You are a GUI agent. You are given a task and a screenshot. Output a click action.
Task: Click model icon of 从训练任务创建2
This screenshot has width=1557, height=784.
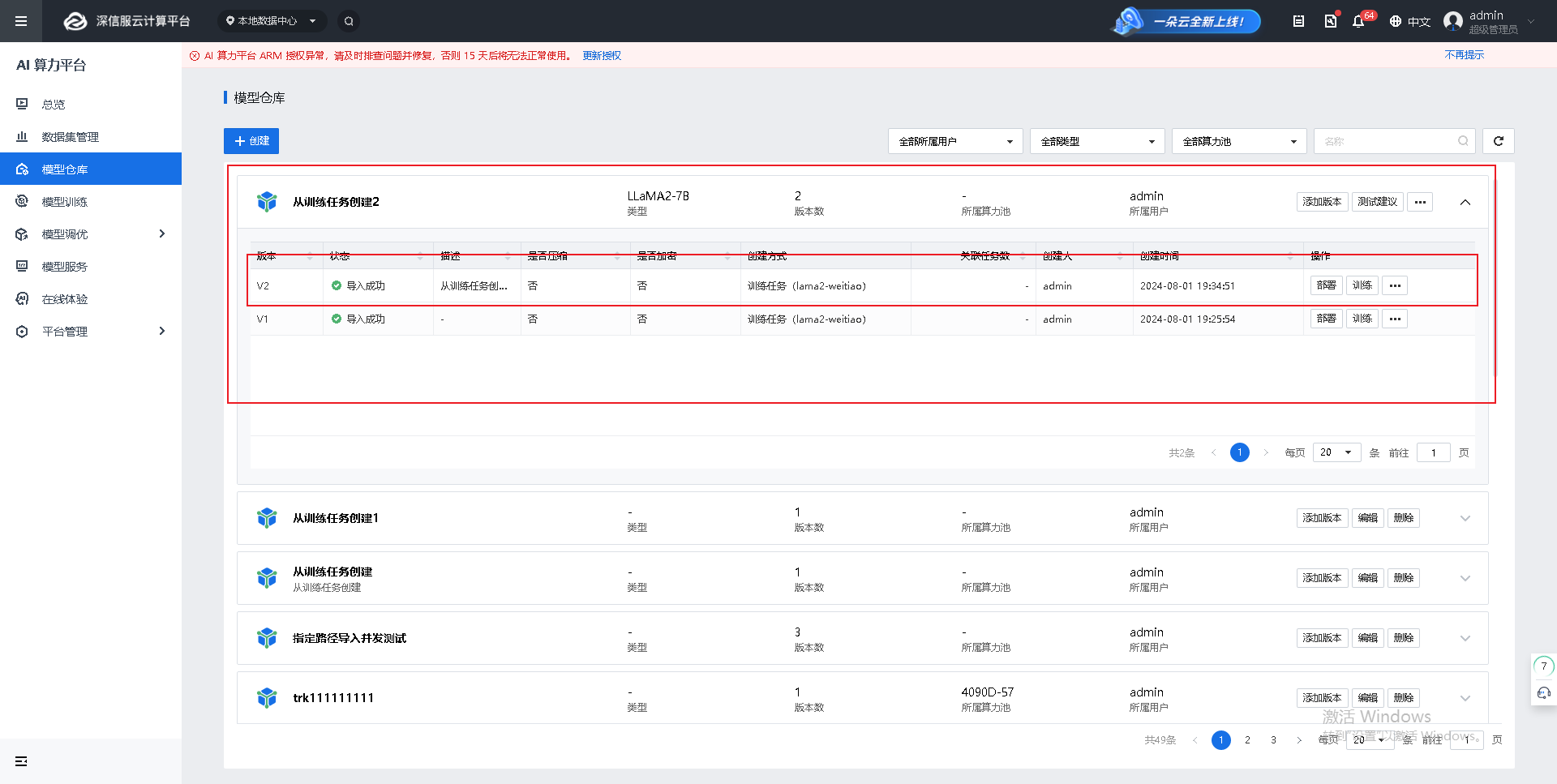click(x=267, y=201)
